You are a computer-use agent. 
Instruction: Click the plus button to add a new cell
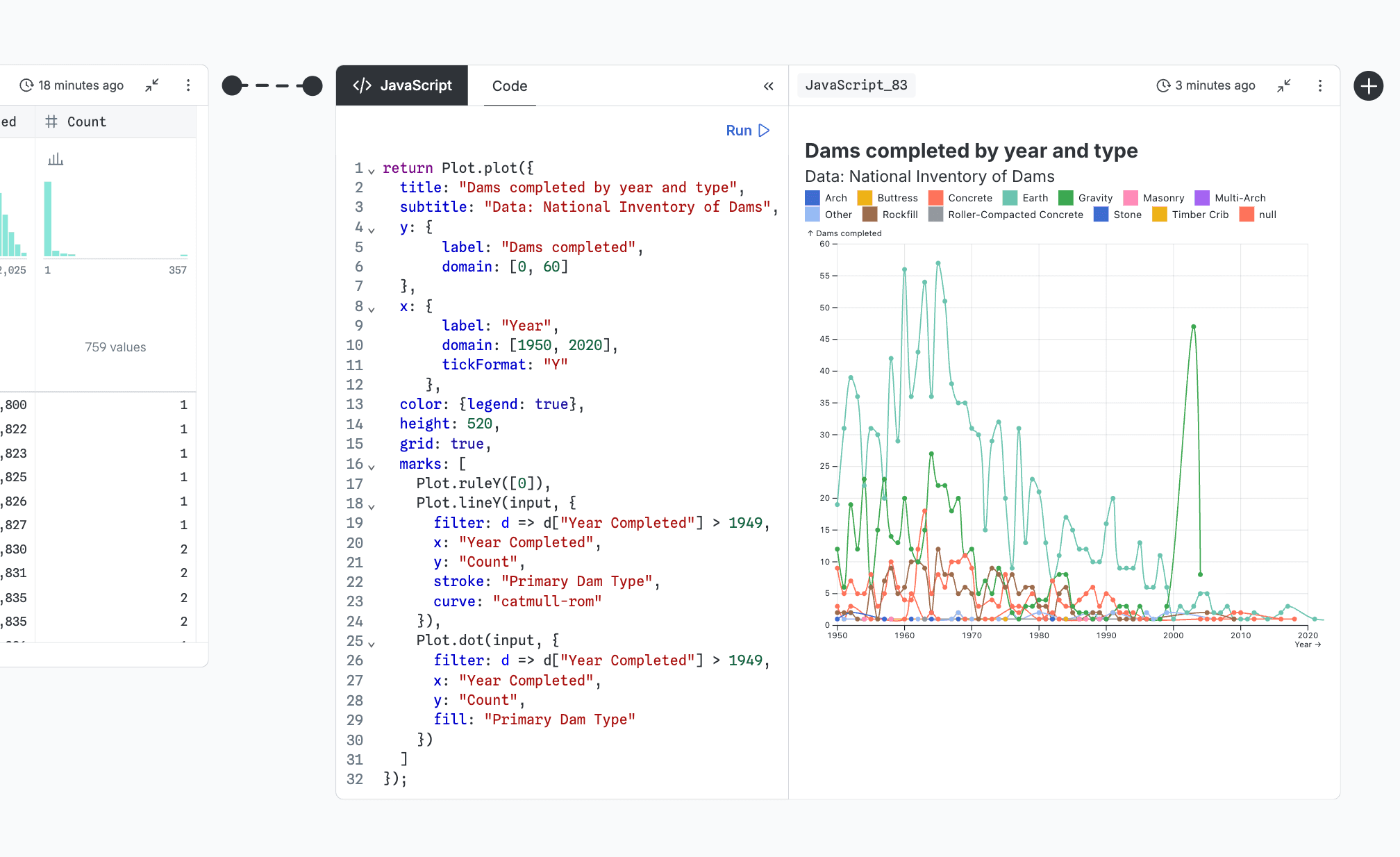(1368, 85)
